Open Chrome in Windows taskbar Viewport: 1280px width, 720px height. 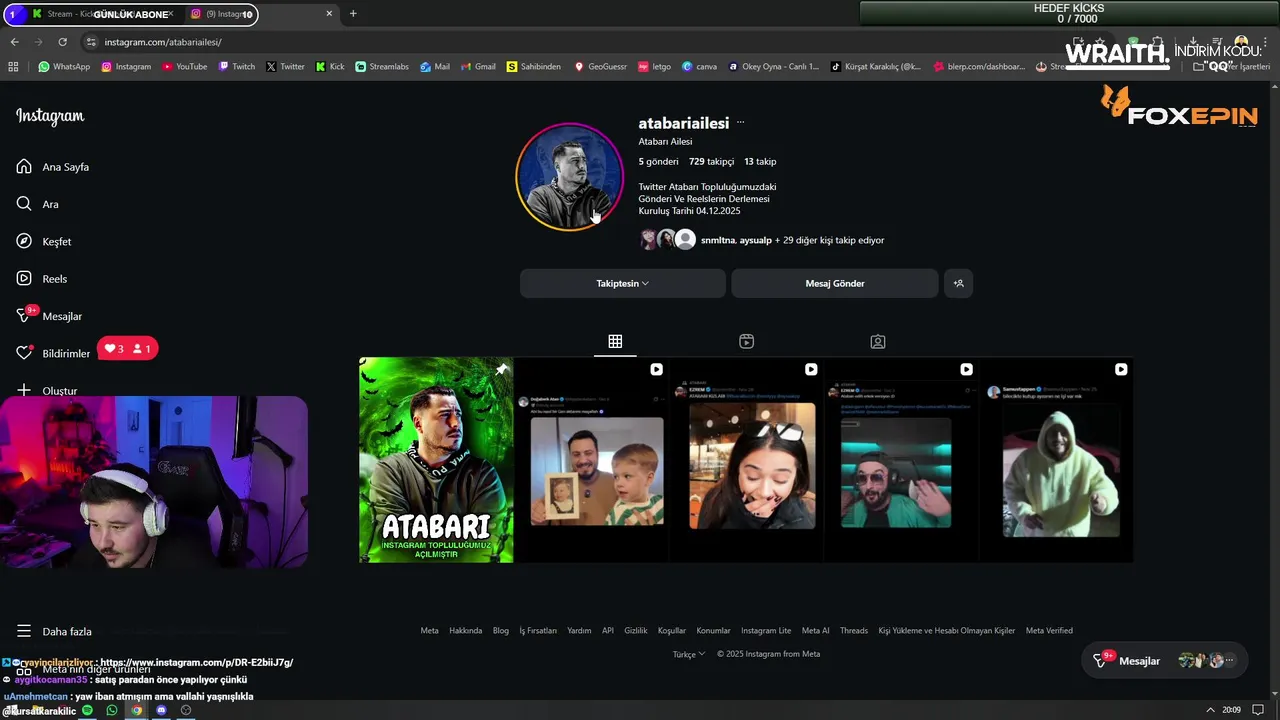[x=136, y=710]
